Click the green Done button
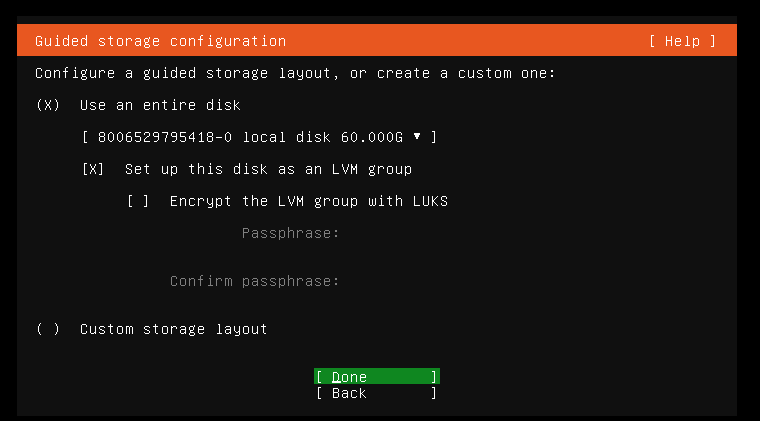760x421 pixels. (x=377, y=376)
